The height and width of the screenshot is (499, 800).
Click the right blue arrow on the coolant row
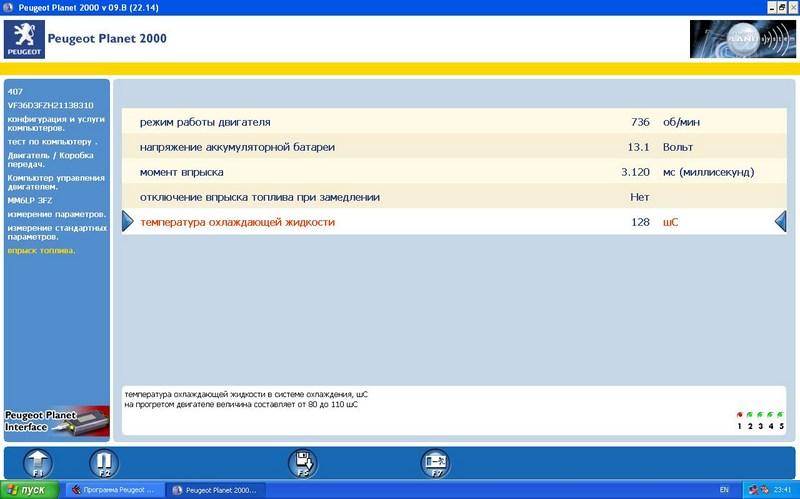[x=780, y=221]
